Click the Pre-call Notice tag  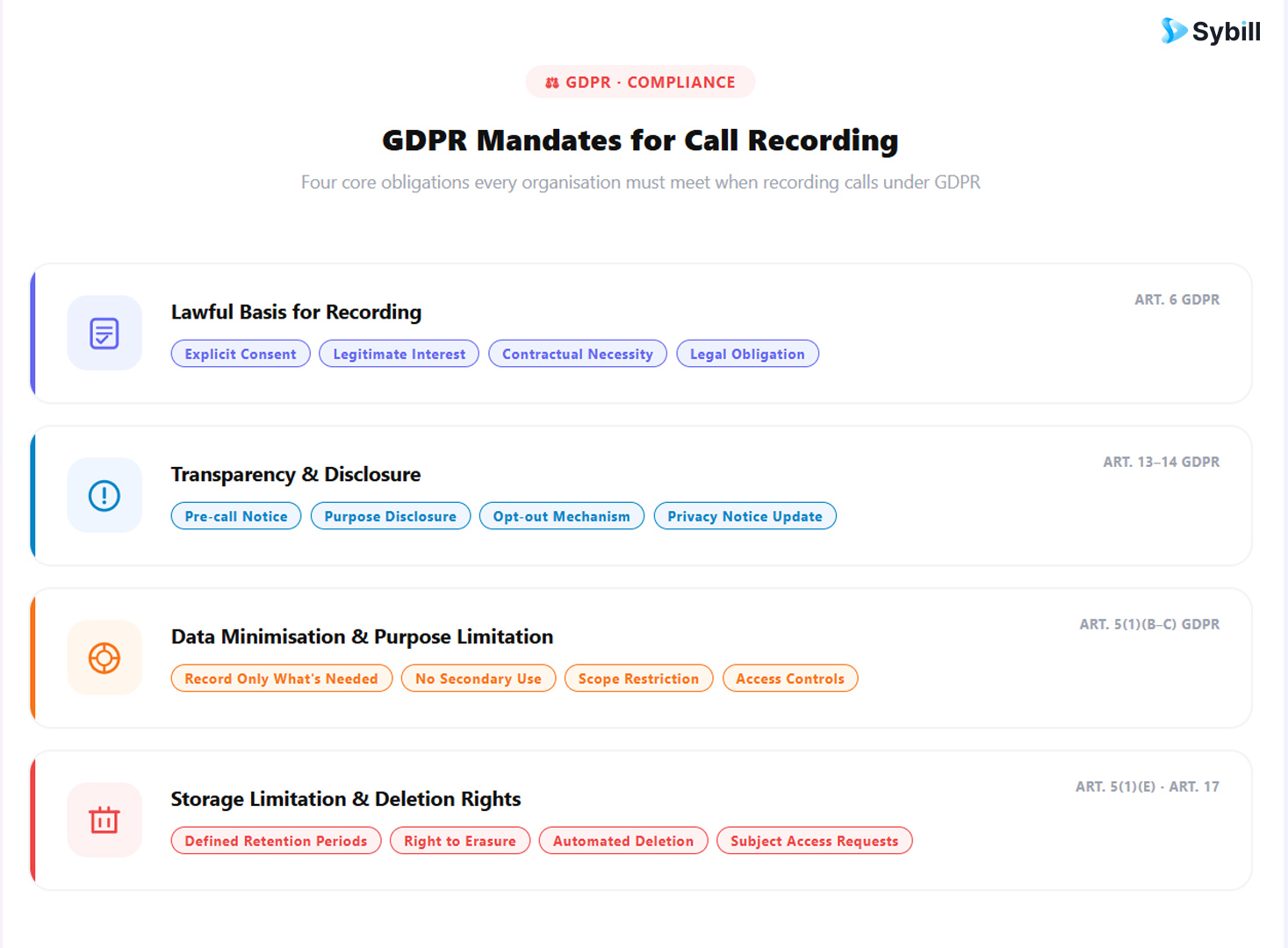pos(236,516)
